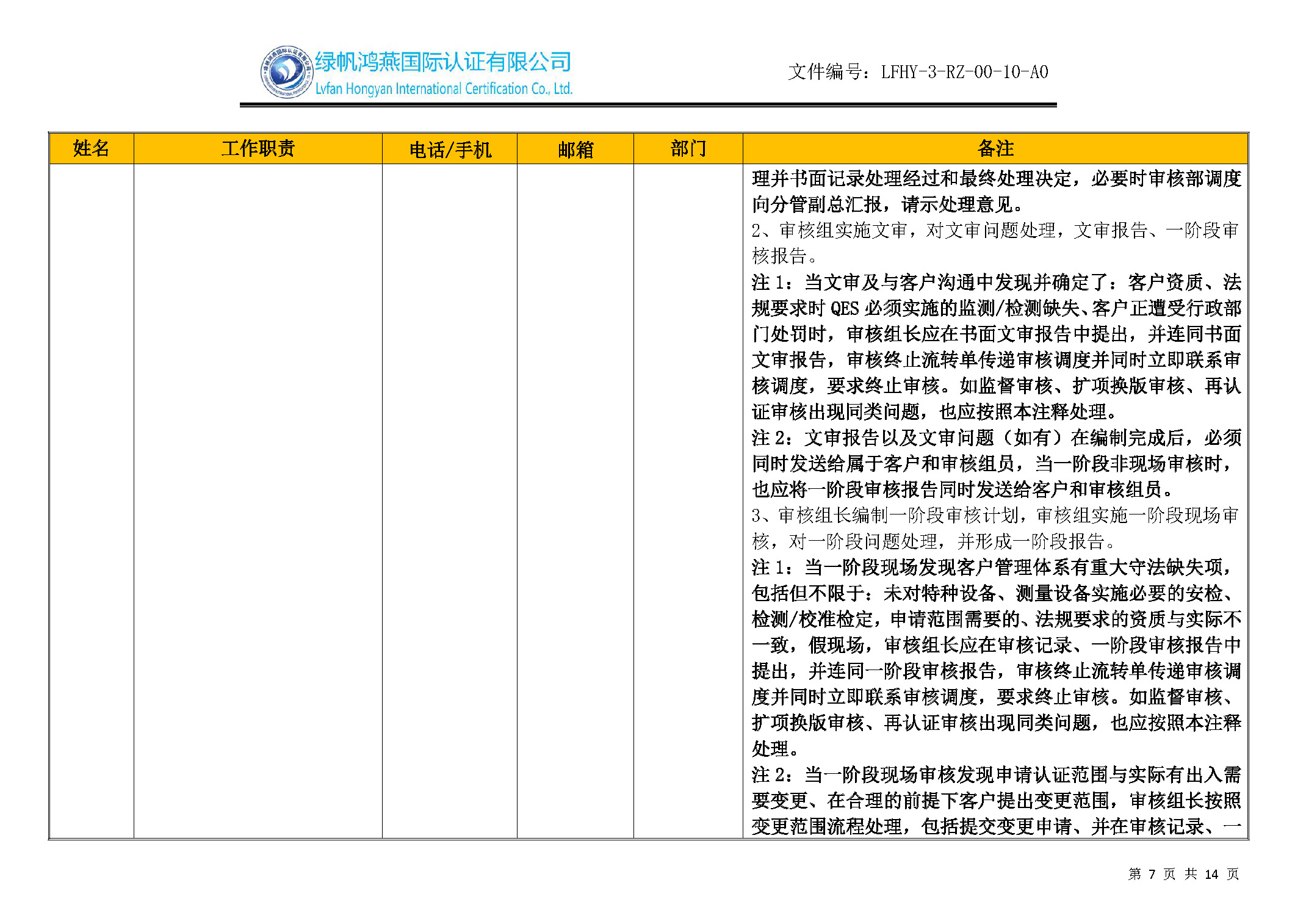Select the 部门 column header
The width and height of the screenshot is (1306, 924).
(688, 149)
